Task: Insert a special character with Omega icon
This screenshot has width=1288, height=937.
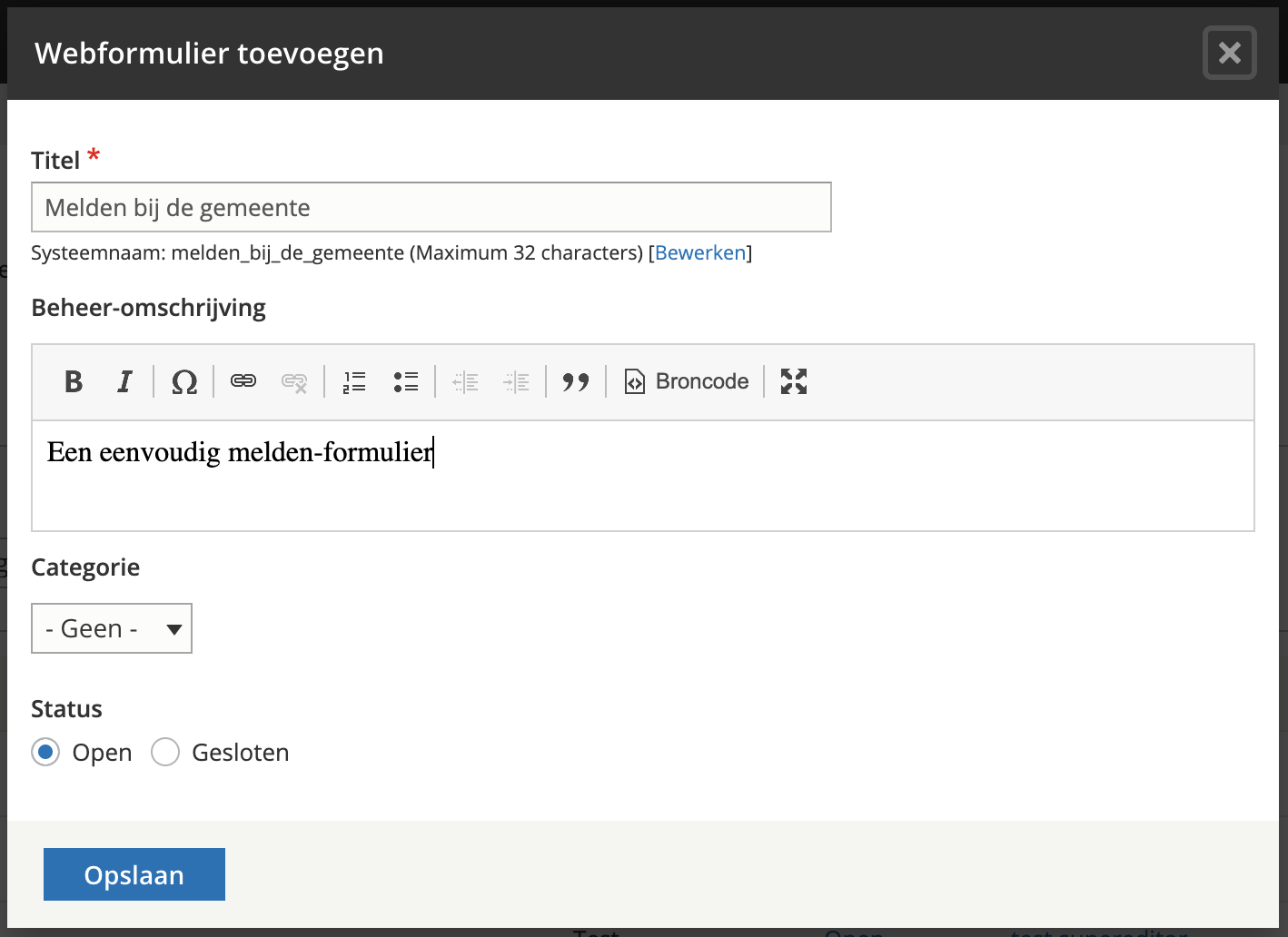Action: pyautogui.click(x=184, y=381)
